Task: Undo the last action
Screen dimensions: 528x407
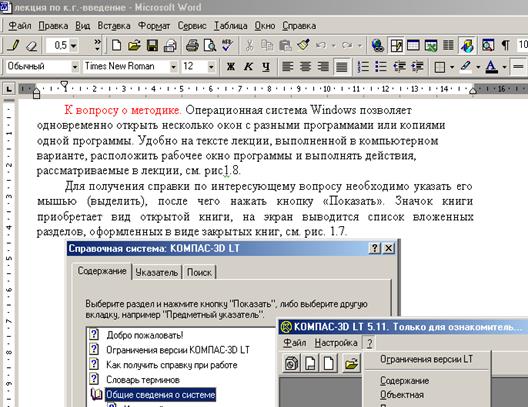Action: tap(321, 45)
